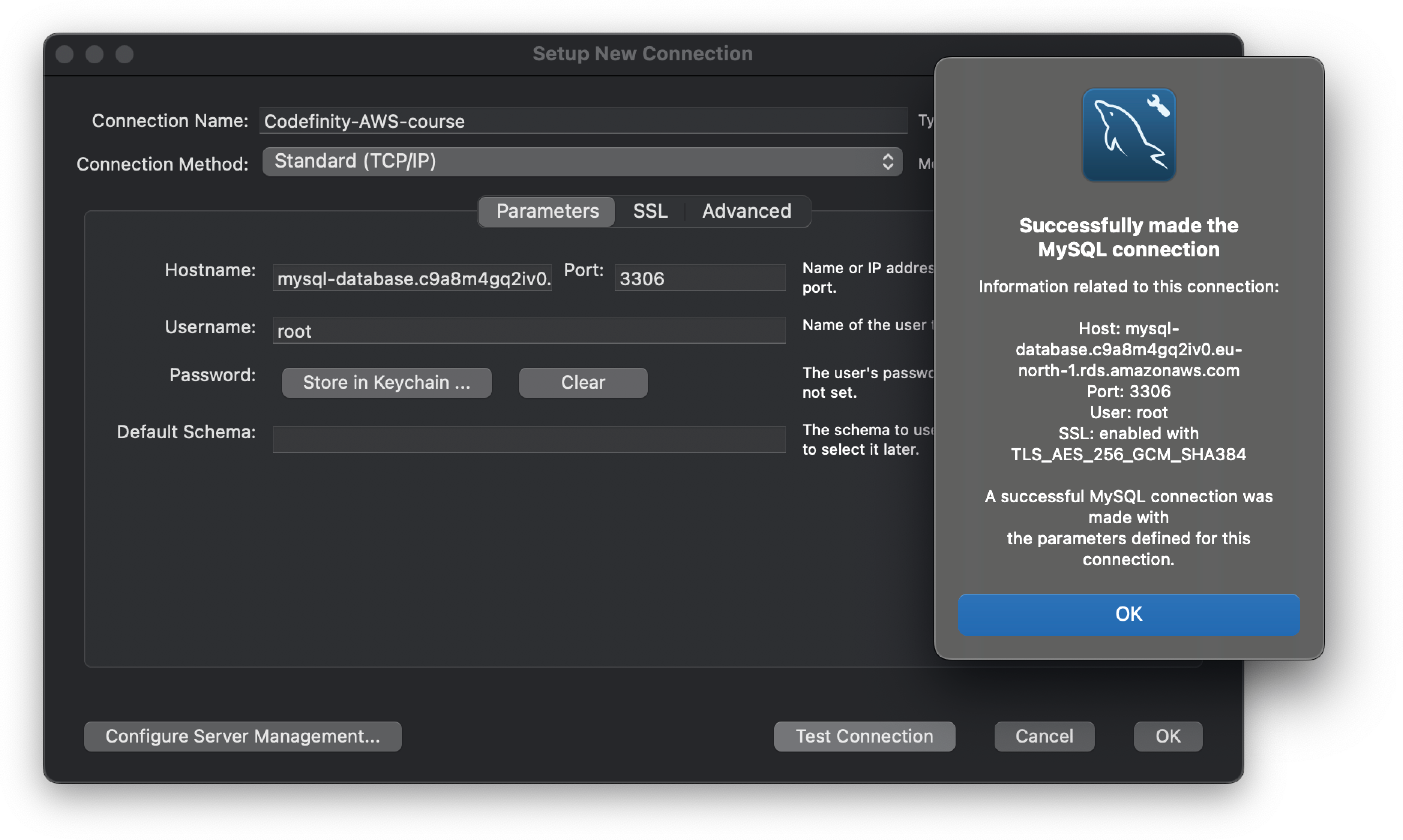
Task: Confirm the success dialog with blue OK
Action: click(1128, 614)
